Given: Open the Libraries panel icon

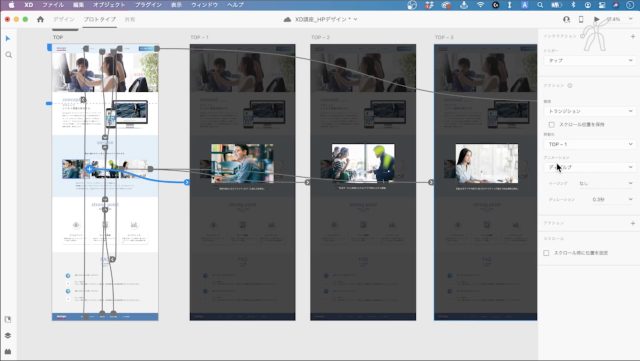Looking at the screenshot, I should coord(8,319).
